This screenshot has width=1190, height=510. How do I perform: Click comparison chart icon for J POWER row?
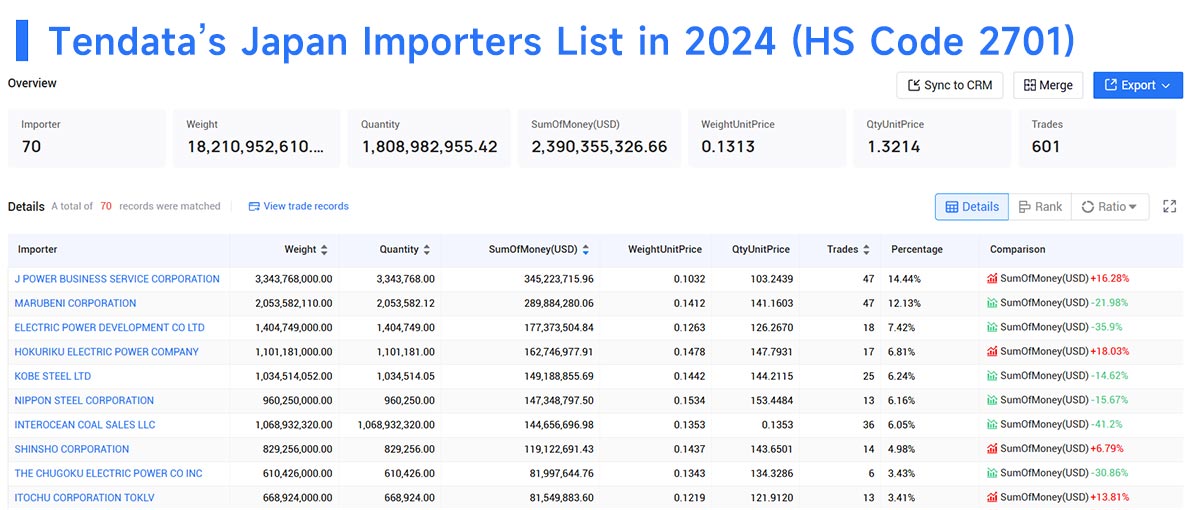[x=992, y=279]
